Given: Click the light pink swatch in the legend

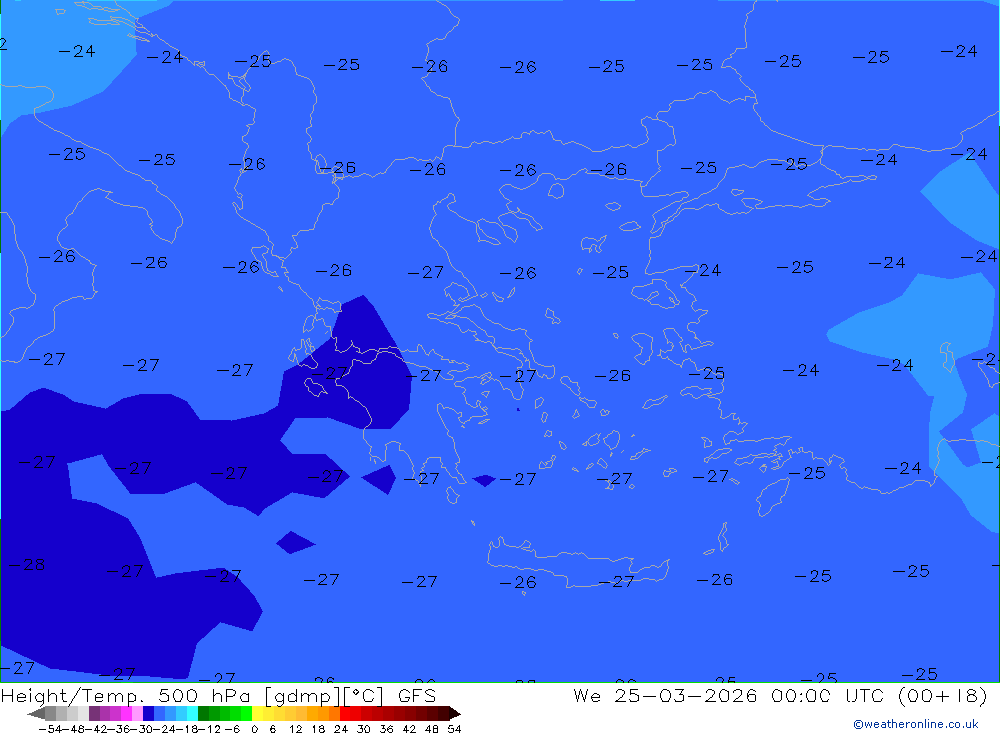Looking at the screenshot, I should (137, 713).
